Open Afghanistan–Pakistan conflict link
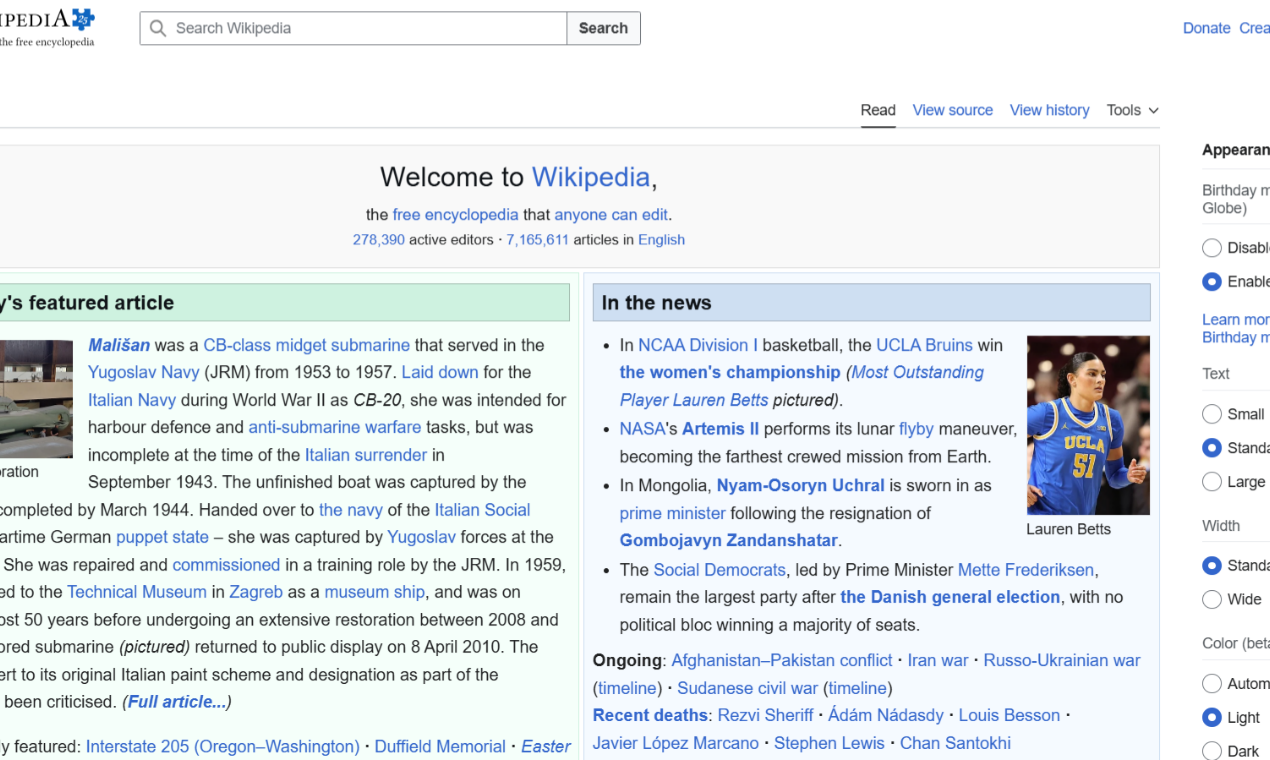The image size is (1270, 760). (x=782, y=661)
